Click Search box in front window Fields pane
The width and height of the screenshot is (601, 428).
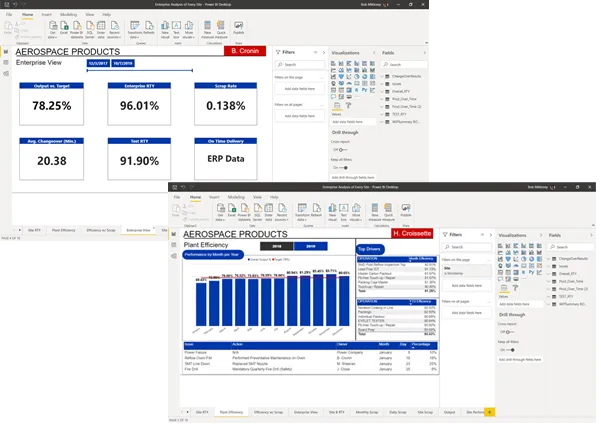point(571,247)
